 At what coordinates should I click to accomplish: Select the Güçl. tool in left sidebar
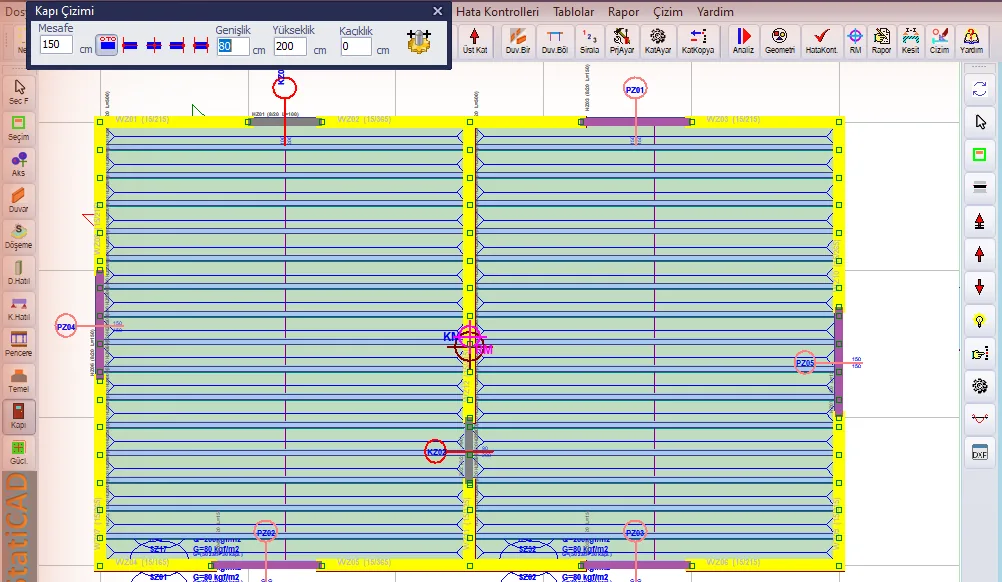point(19,452)
